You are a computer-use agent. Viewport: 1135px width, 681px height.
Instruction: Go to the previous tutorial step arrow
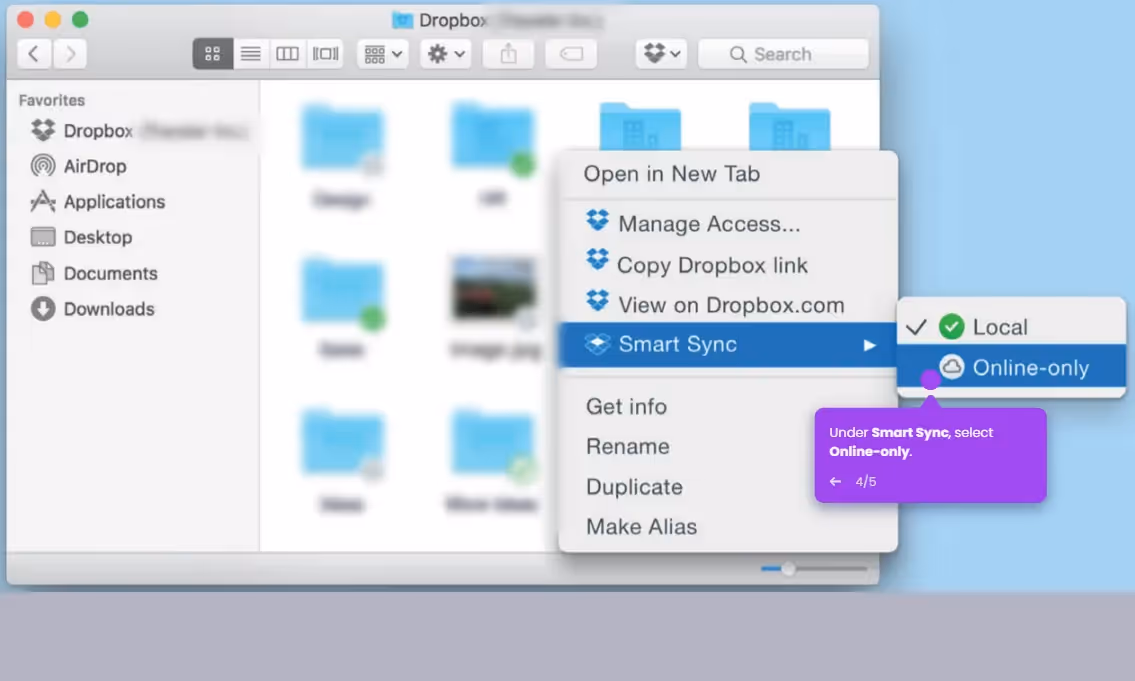point(835,481)
